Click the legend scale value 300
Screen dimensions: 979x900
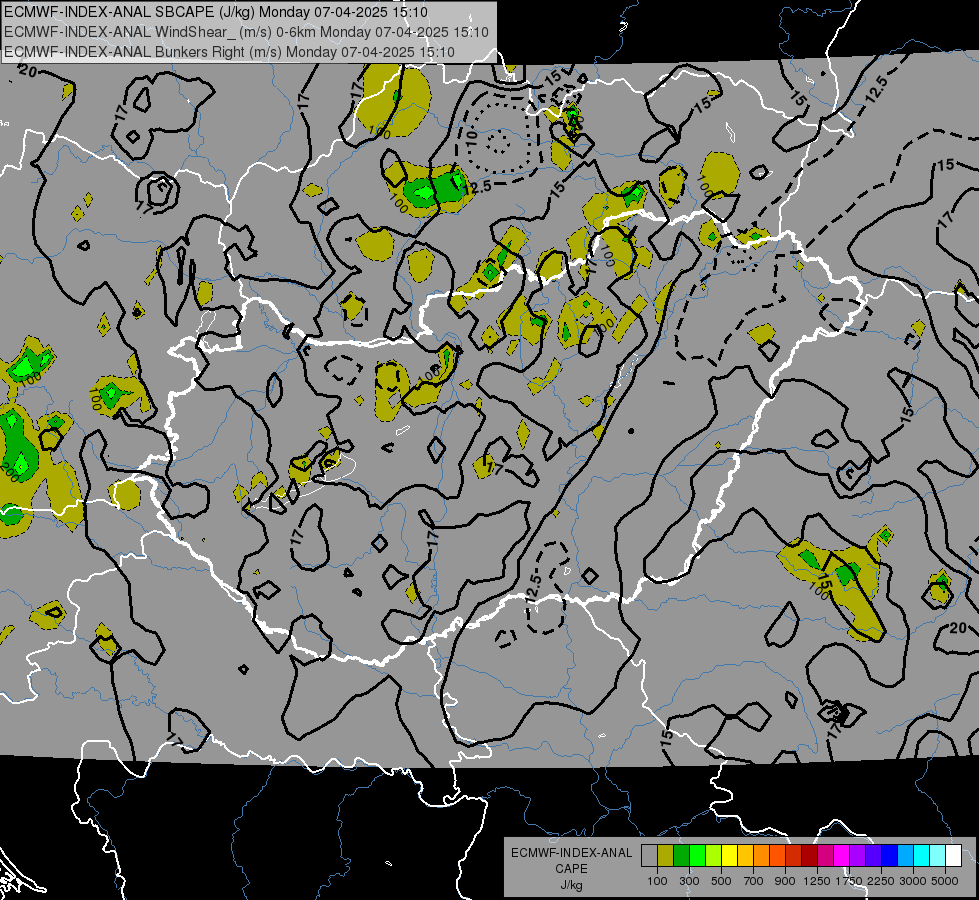click(x=689, y=881)
